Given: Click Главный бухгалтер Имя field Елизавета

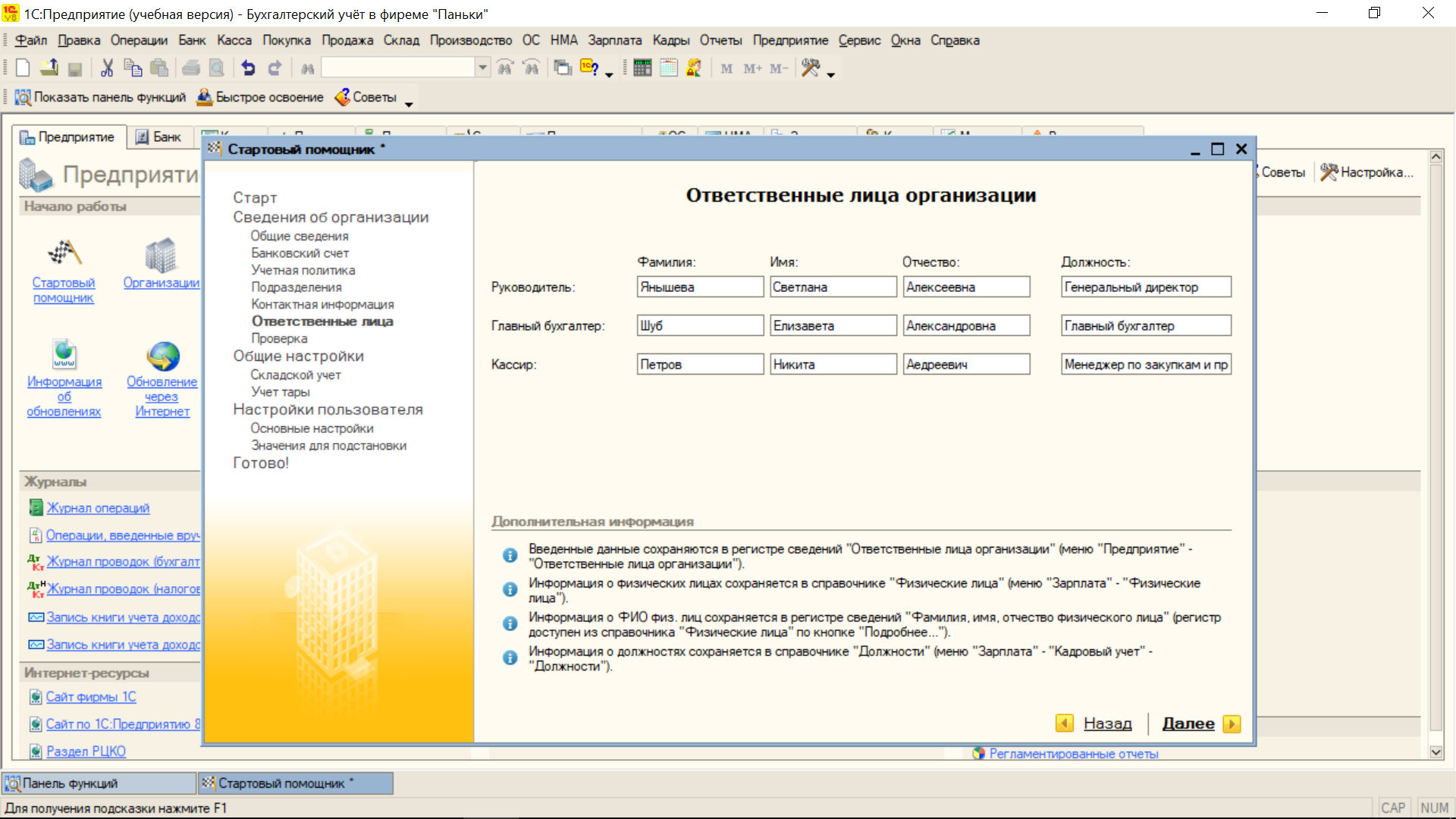Looking at the screenshot, I should pos(833,325).
